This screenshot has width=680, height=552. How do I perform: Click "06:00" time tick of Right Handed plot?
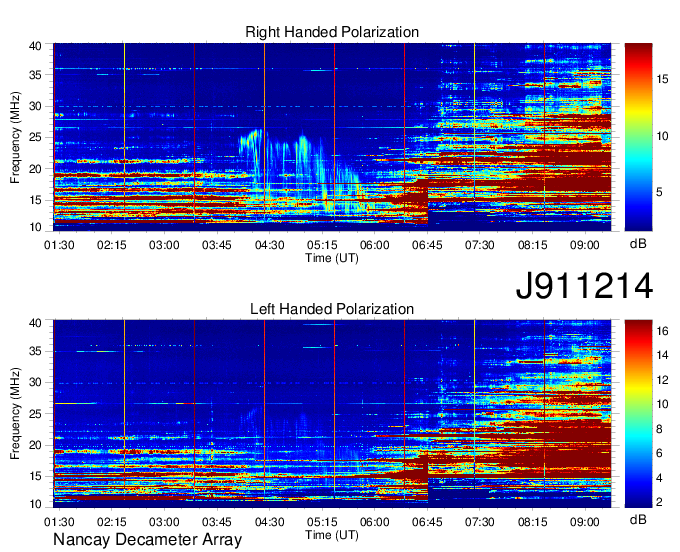[x=374, y=245]
